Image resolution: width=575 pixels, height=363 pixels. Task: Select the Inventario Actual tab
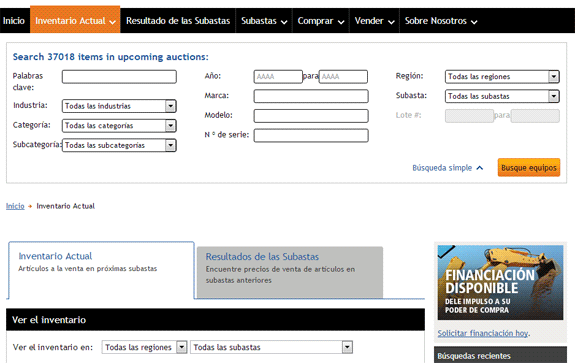(101, 270)
